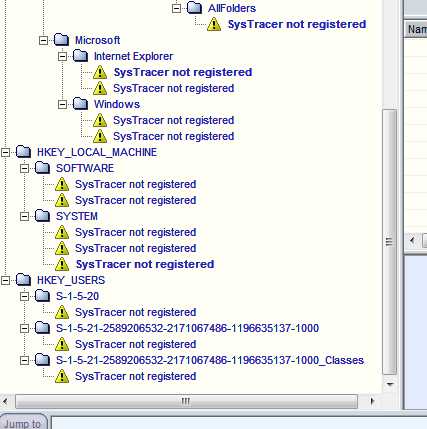Collapse the AllFolders node
427x429 pixels.
click(176, 8)
